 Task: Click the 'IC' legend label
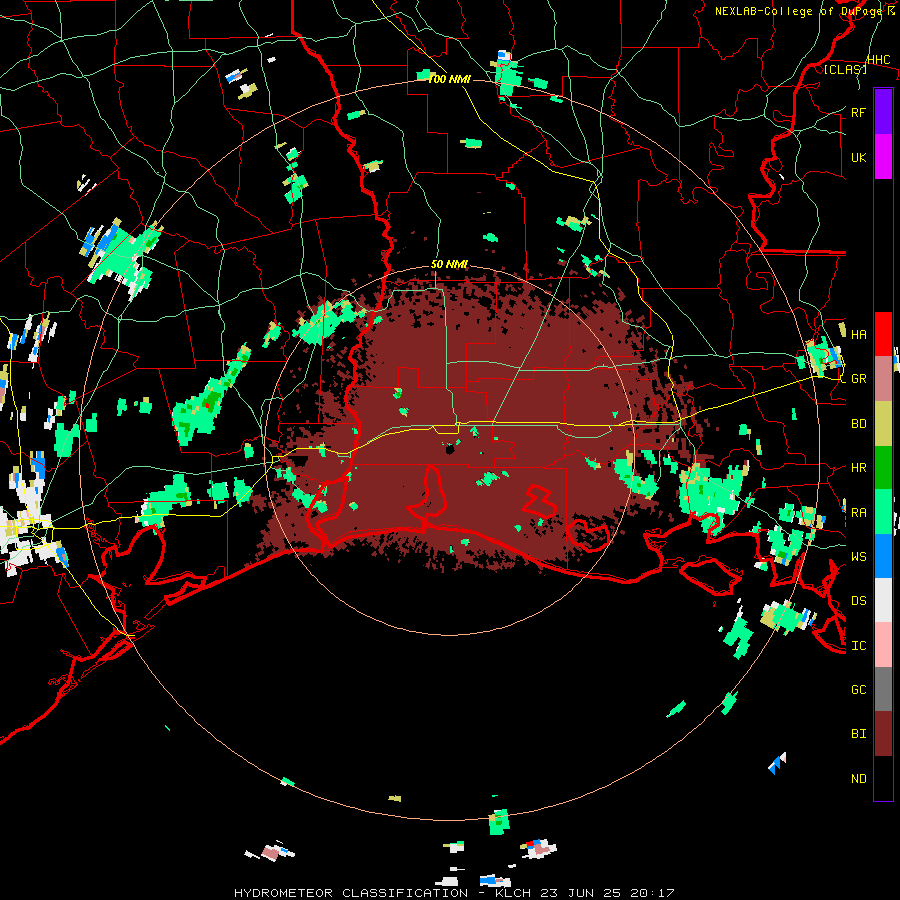point(858,646)
